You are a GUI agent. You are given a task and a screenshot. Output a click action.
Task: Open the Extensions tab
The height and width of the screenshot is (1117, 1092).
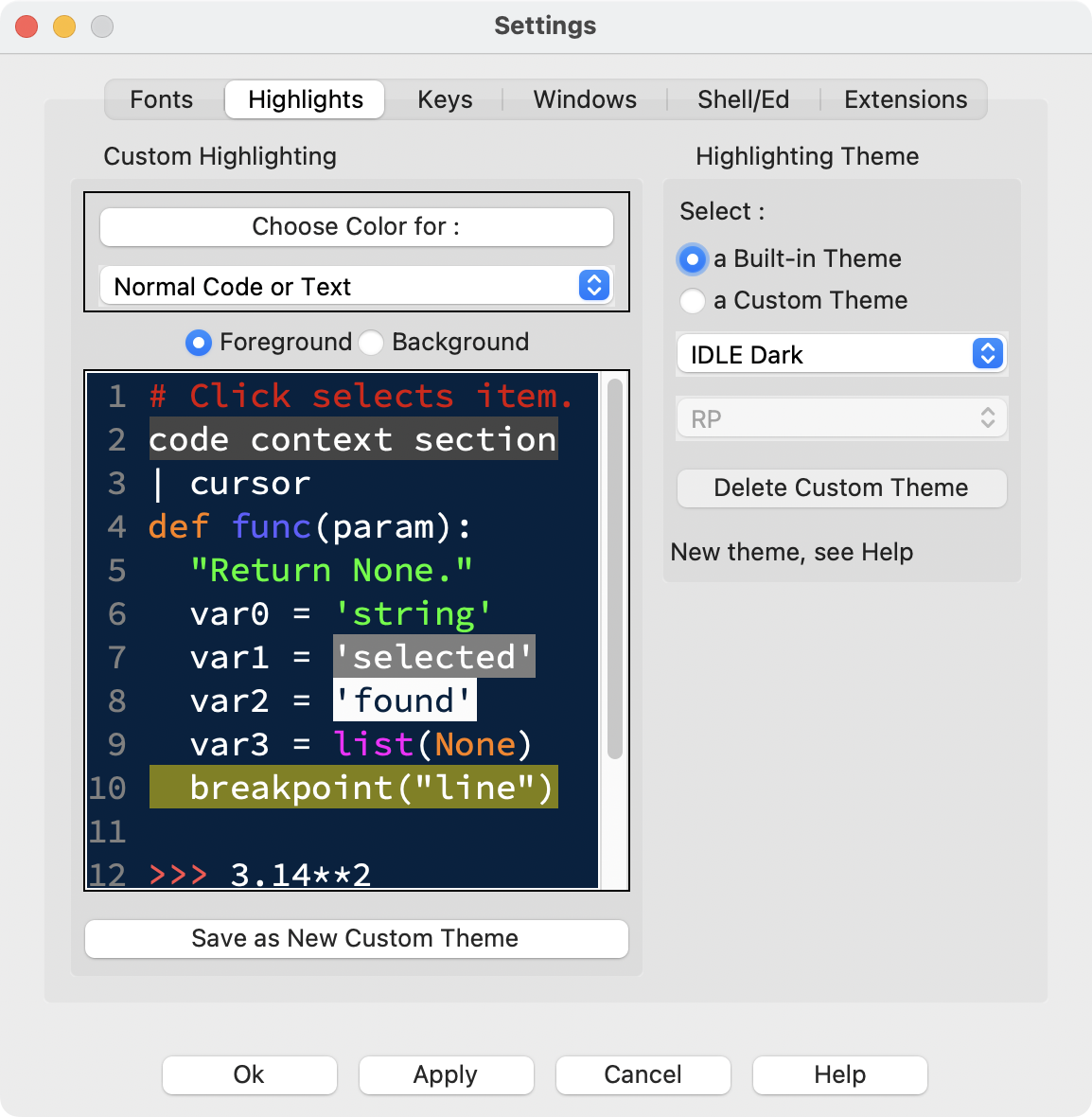[x=904, y=99]
